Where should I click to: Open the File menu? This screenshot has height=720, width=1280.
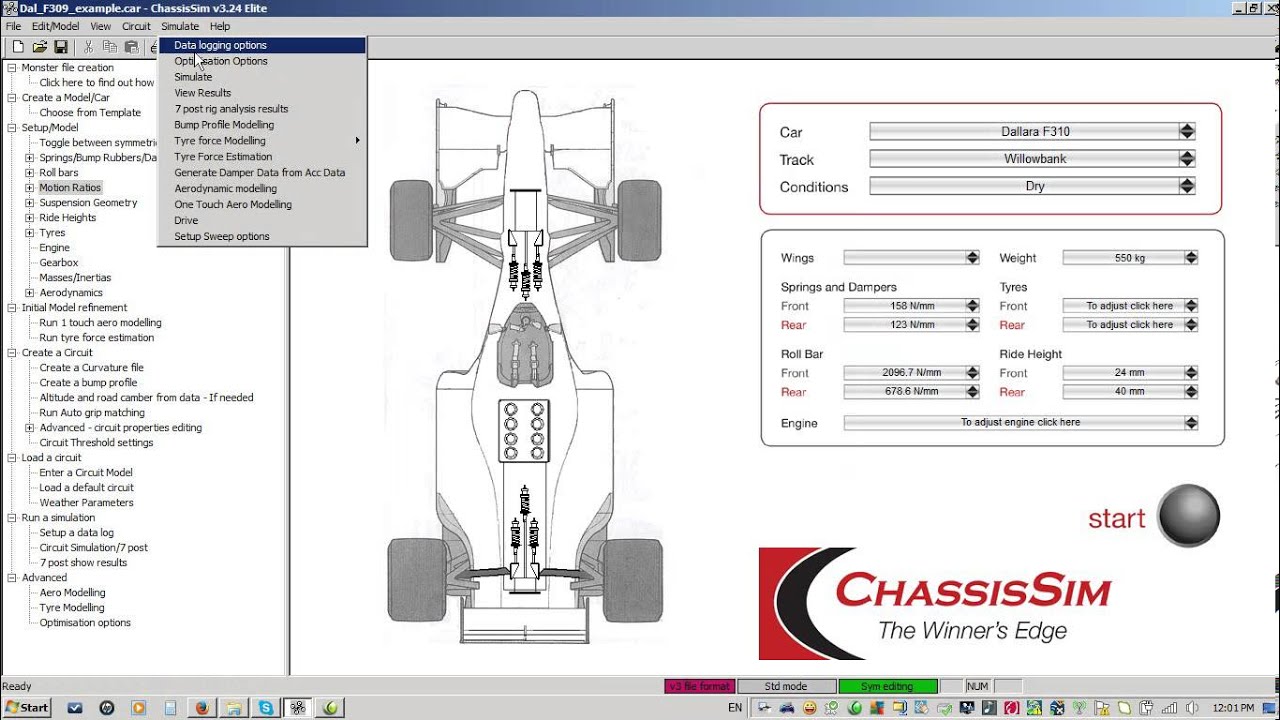click(x=13, y=26)
